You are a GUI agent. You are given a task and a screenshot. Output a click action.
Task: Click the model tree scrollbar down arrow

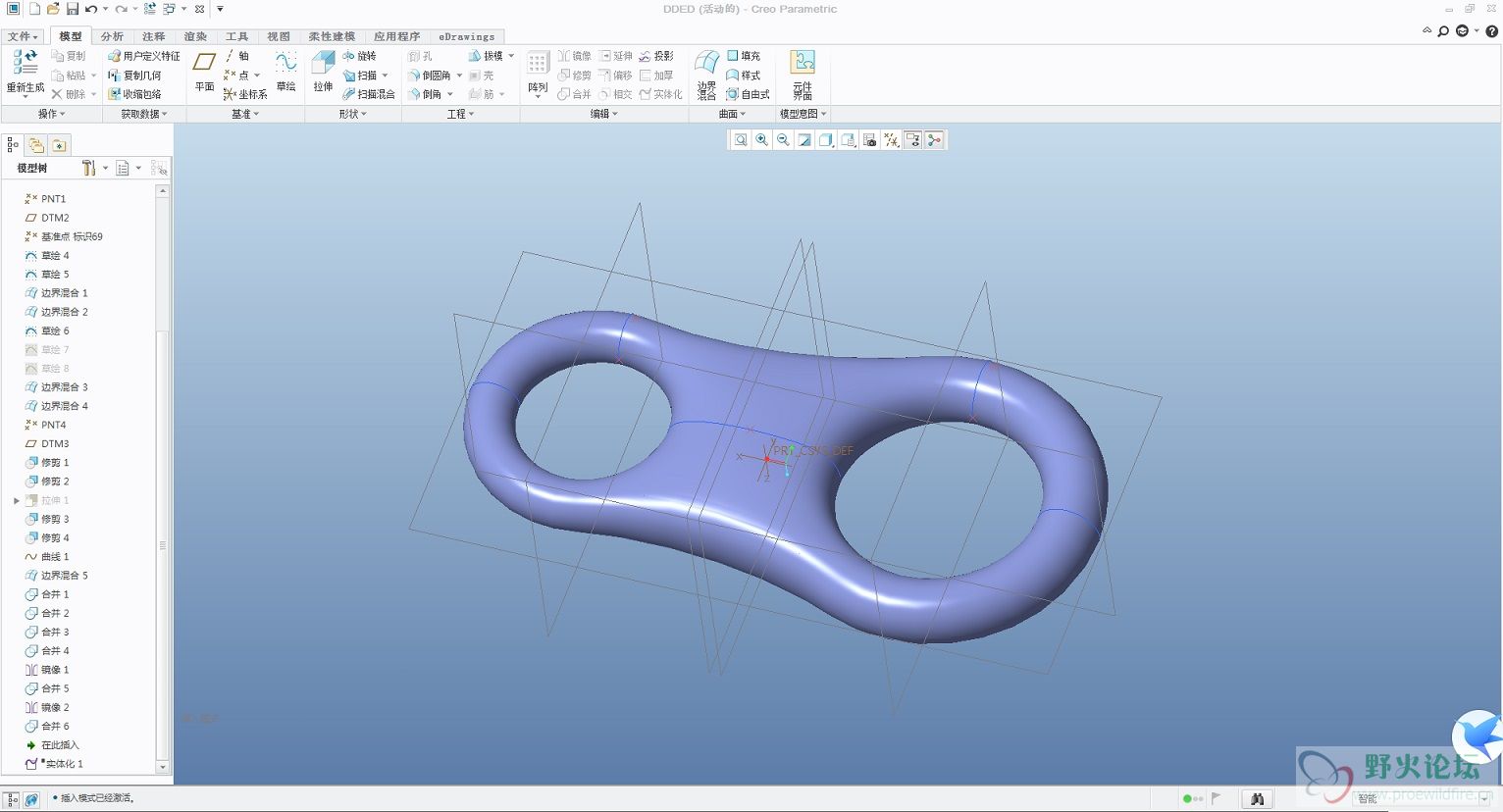[x=163, y=767]
